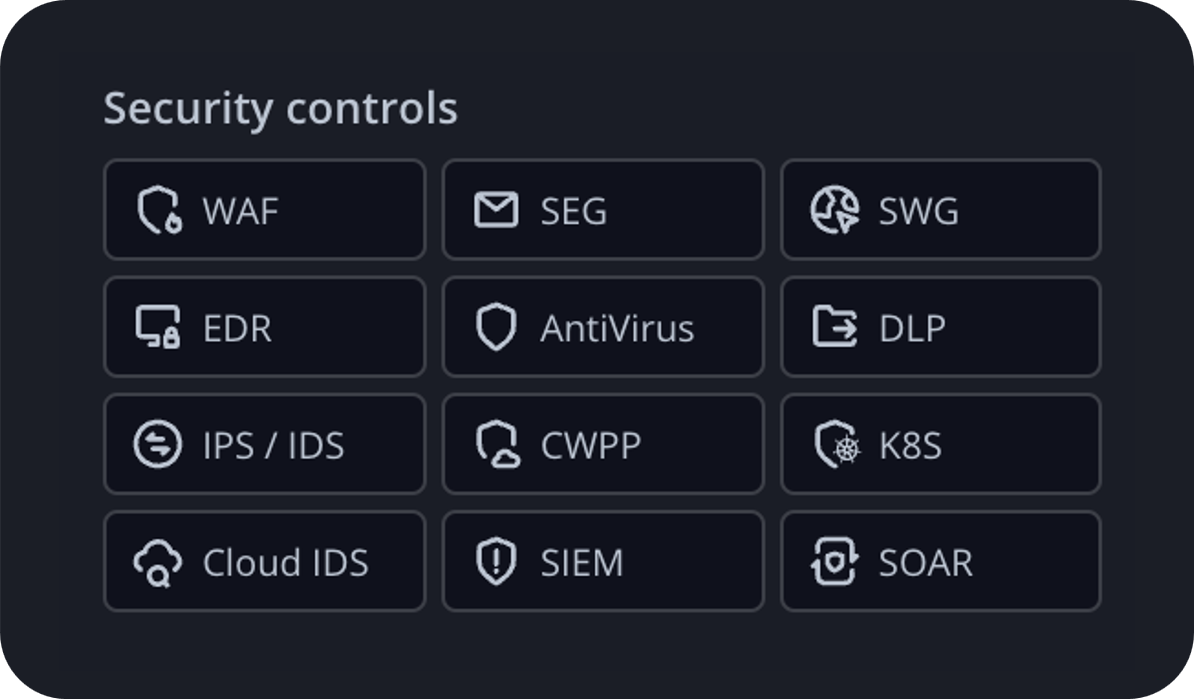Select the folder-export icon beside DLP
The width and height of the screenshot is (1194, 699).
tap(833, 328)
